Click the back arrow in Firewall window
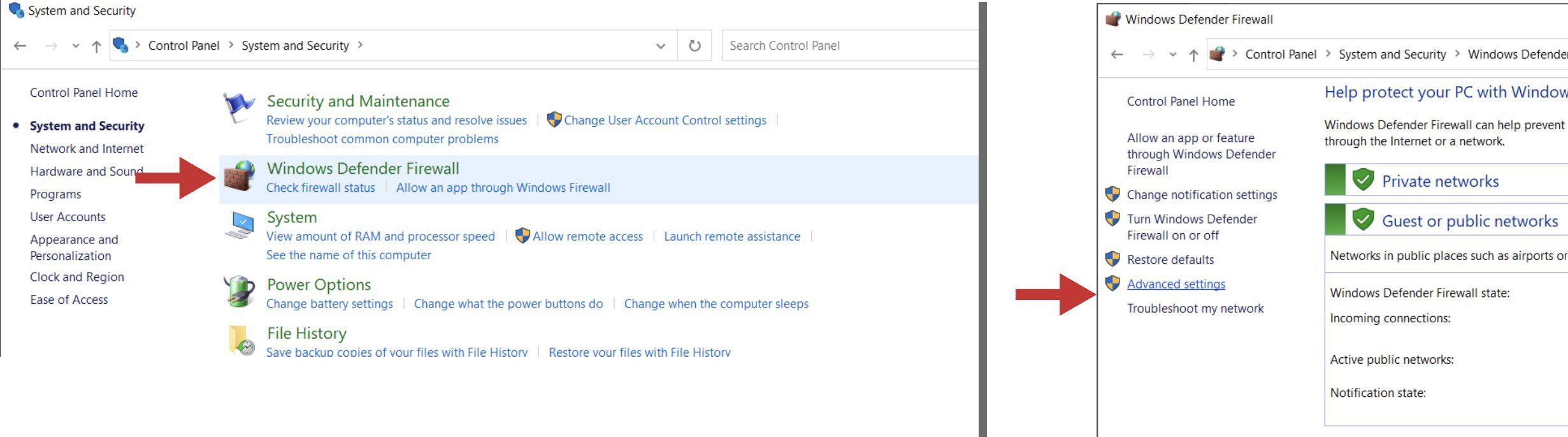The width and height of the screenshot is (1568, 437). pyautogui.click(x=1117, y=55)
